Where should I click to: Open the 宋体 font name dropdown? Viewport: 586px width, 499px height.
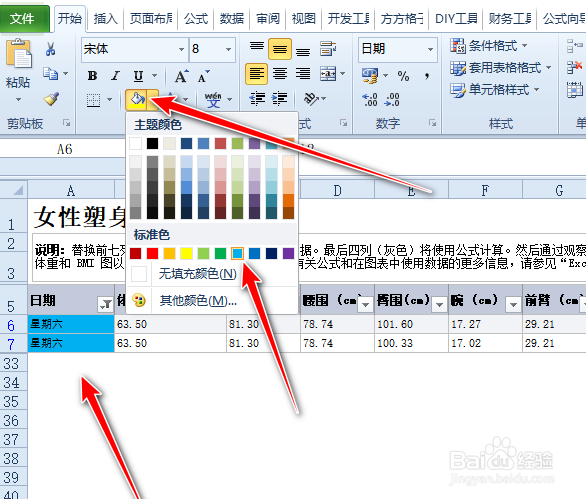(x=181, y=49)
